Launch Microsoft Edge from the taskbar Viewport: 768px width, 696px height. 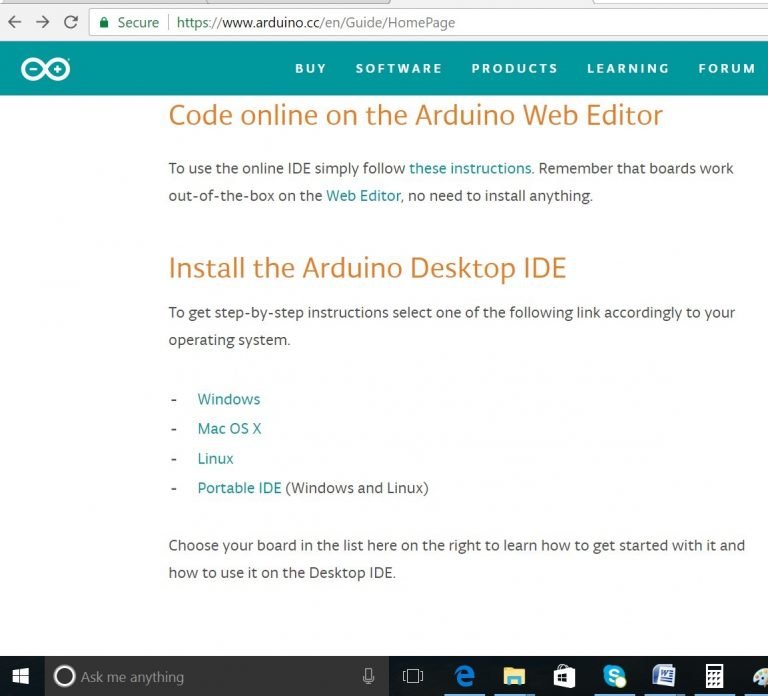465,676
